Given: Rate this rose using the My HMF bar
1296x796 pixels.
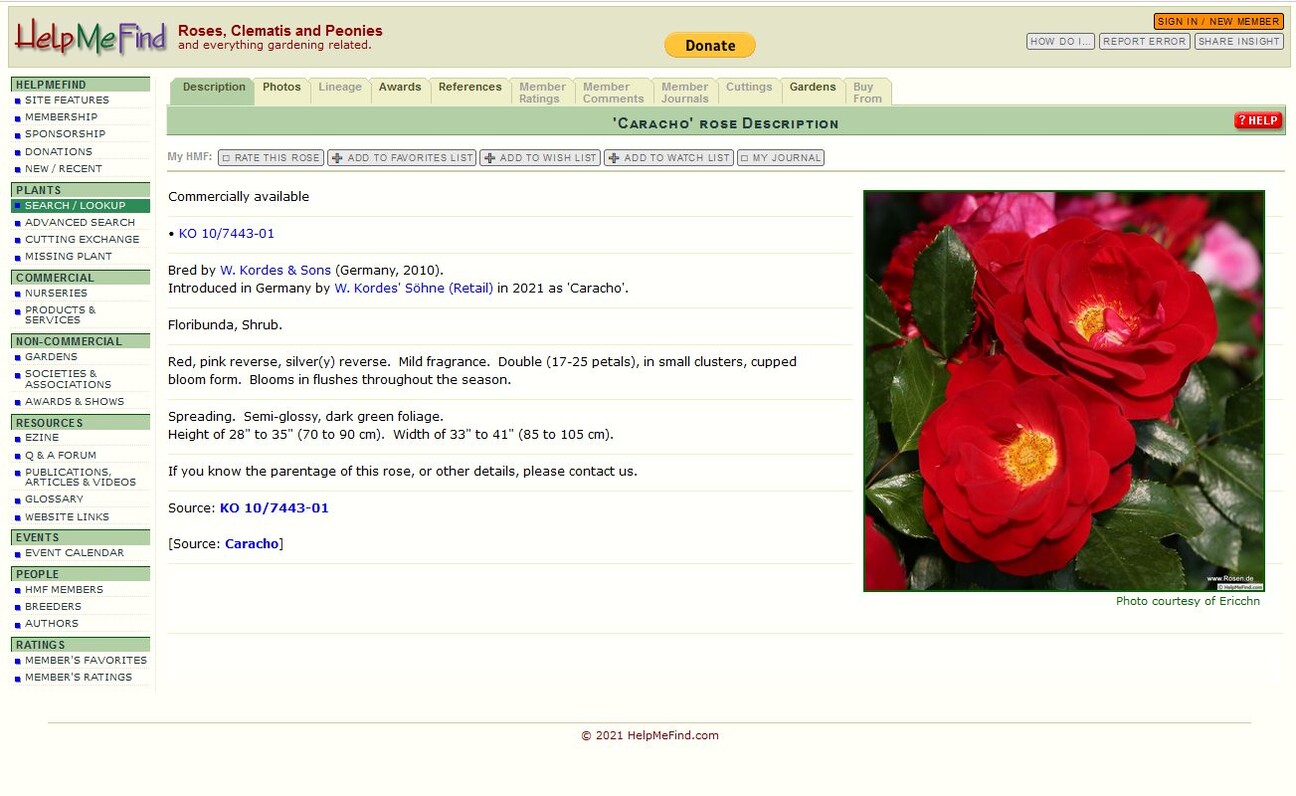Looking at the screenshot, I should (x=270, y=157).
